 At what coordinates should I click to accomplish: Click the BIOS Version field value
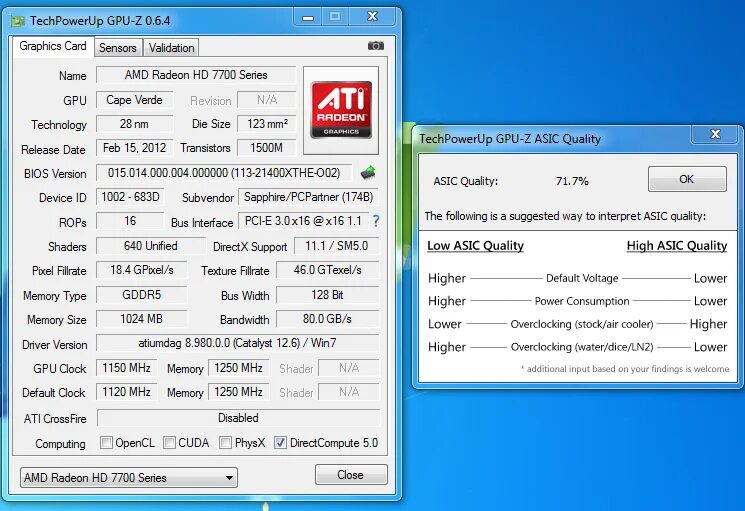coord(224,172)
